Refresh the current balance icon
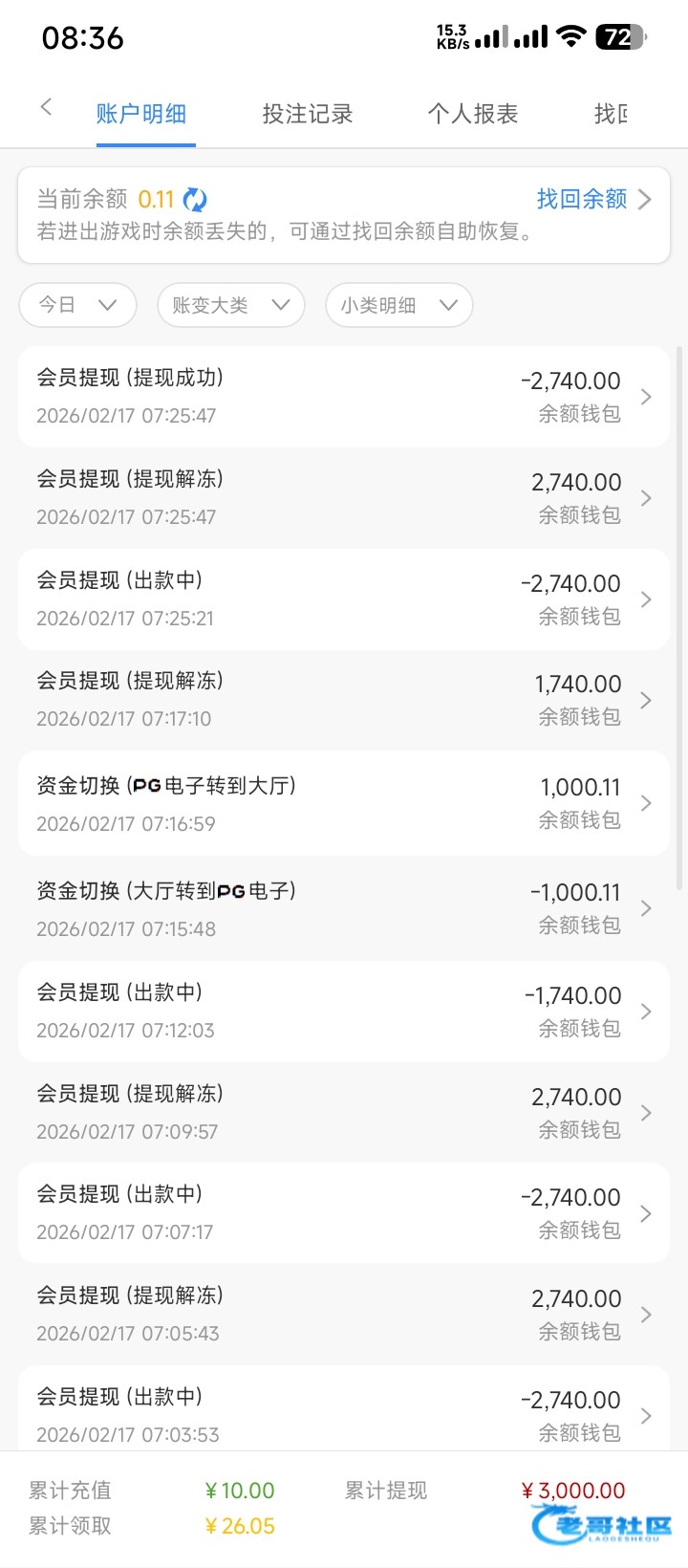This screenshot has width=688, height=1568. [x=195, y=200]
